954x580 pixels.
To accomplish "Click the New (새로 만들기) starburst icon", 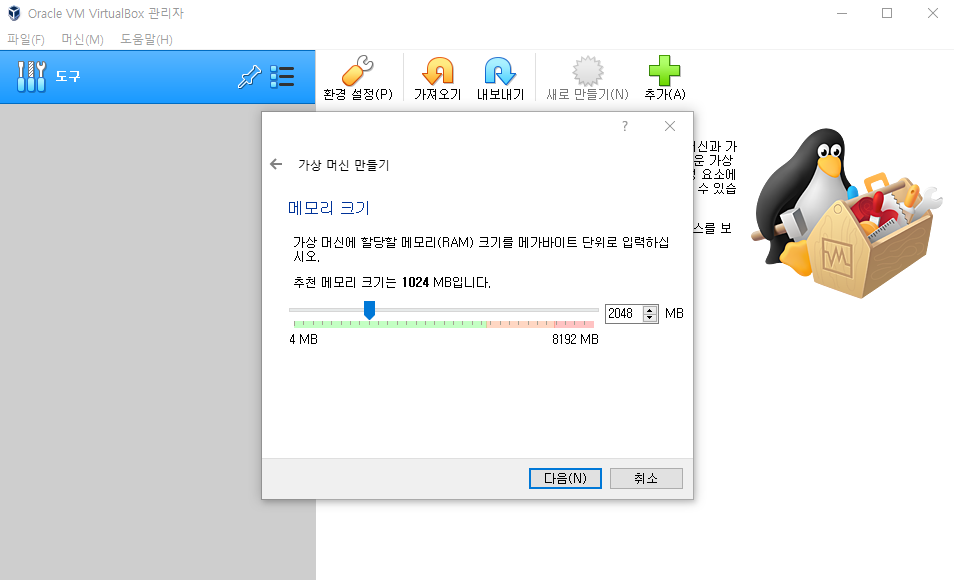I will tap(588, 71).
